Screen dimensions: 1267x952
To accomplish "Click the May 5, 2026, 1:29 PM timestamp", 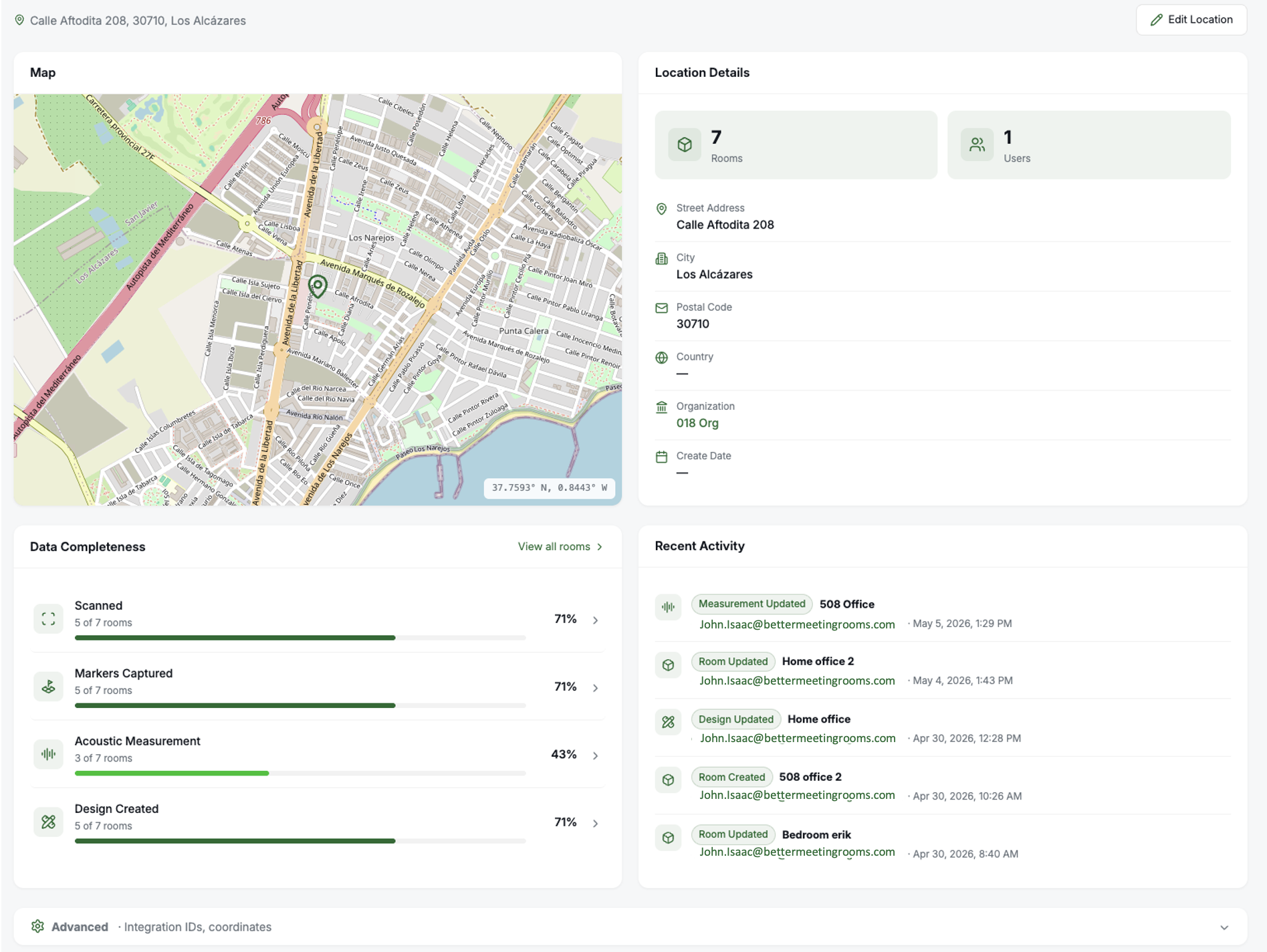I will (962, 623).
